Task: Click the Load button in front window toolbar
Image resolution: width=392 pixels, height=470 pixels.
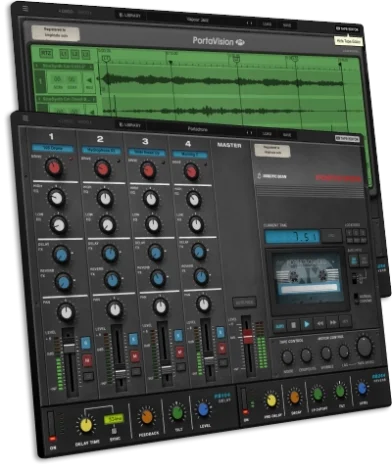Action: (267, 134)
